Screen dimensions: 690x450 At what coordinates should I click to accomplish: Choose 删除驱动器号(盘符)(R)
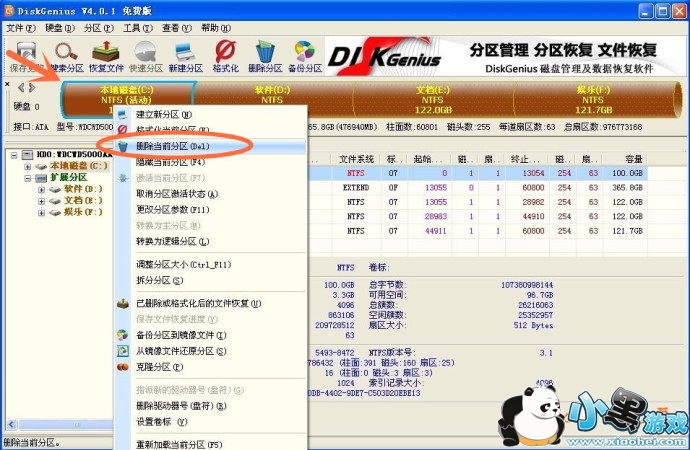[181, 406]
